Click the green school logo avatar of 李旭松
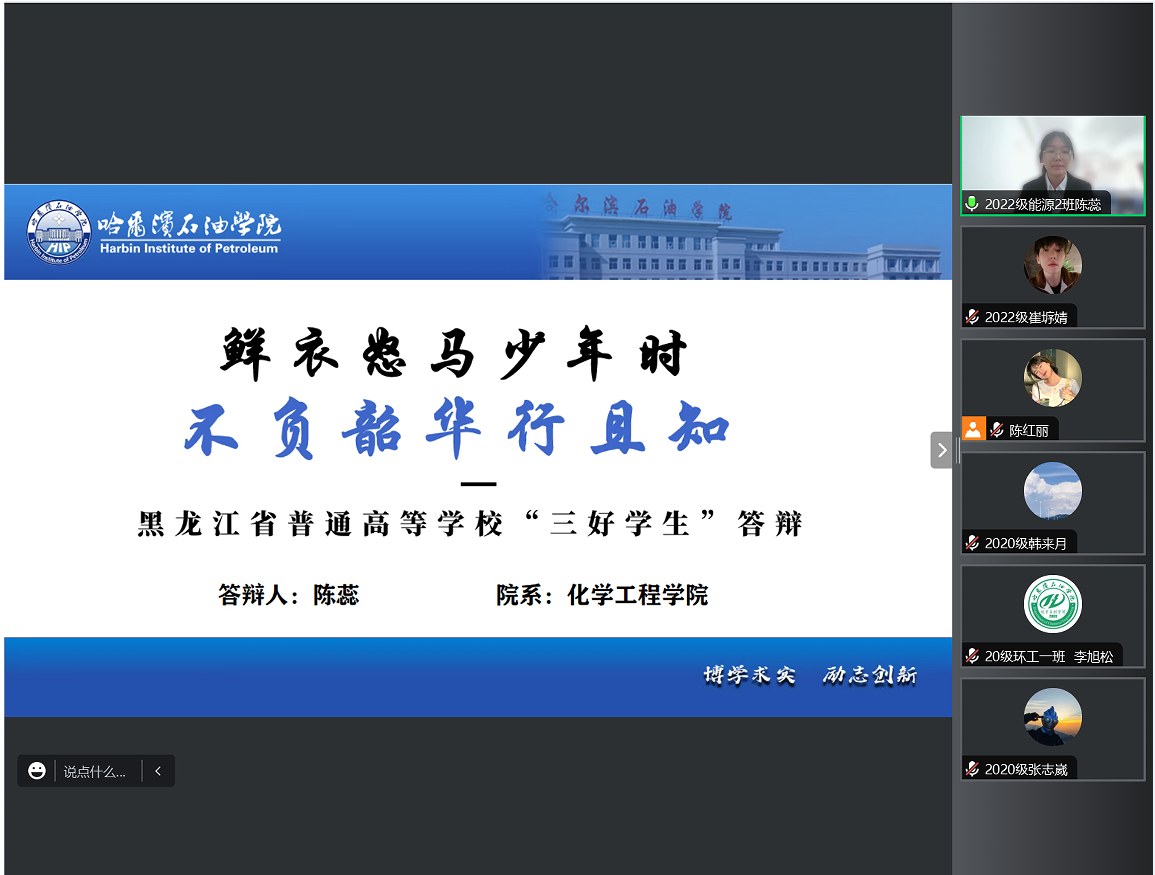 (x=1052, y=604)
